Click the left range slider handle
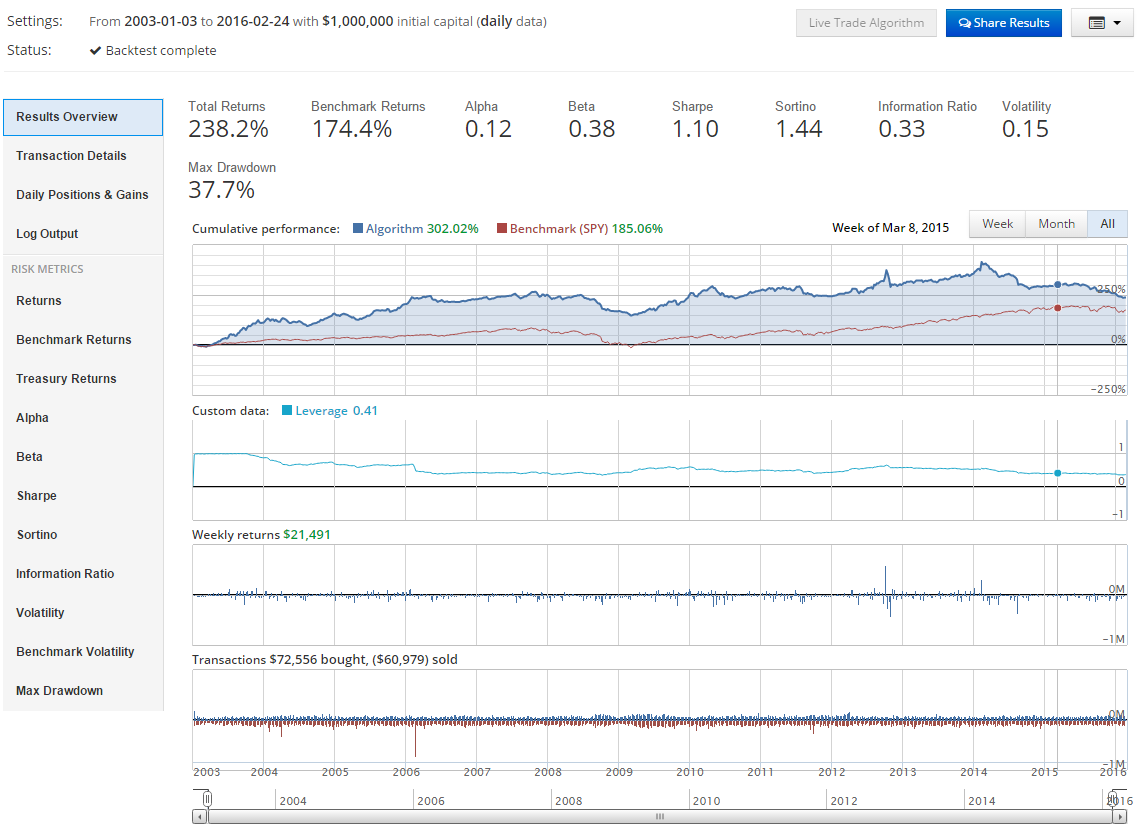Image resolution: width=1143 pixels, height=834 pixels. 207,799
